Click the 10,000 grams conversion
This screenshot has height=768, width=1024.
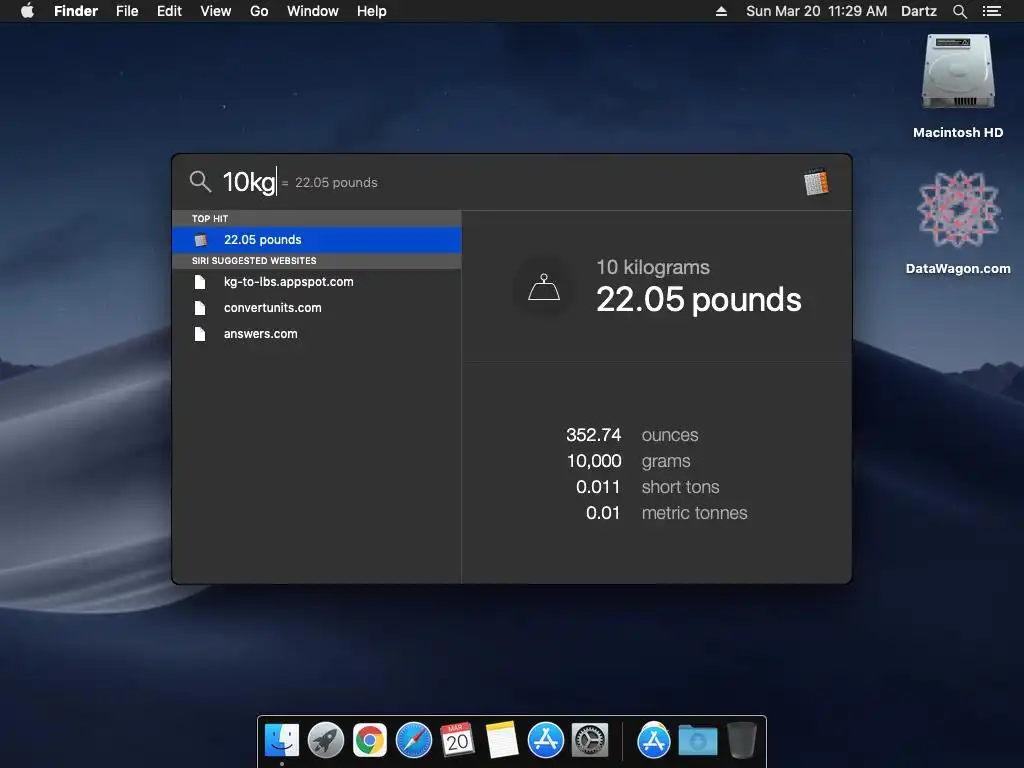(x=628, y=461)
